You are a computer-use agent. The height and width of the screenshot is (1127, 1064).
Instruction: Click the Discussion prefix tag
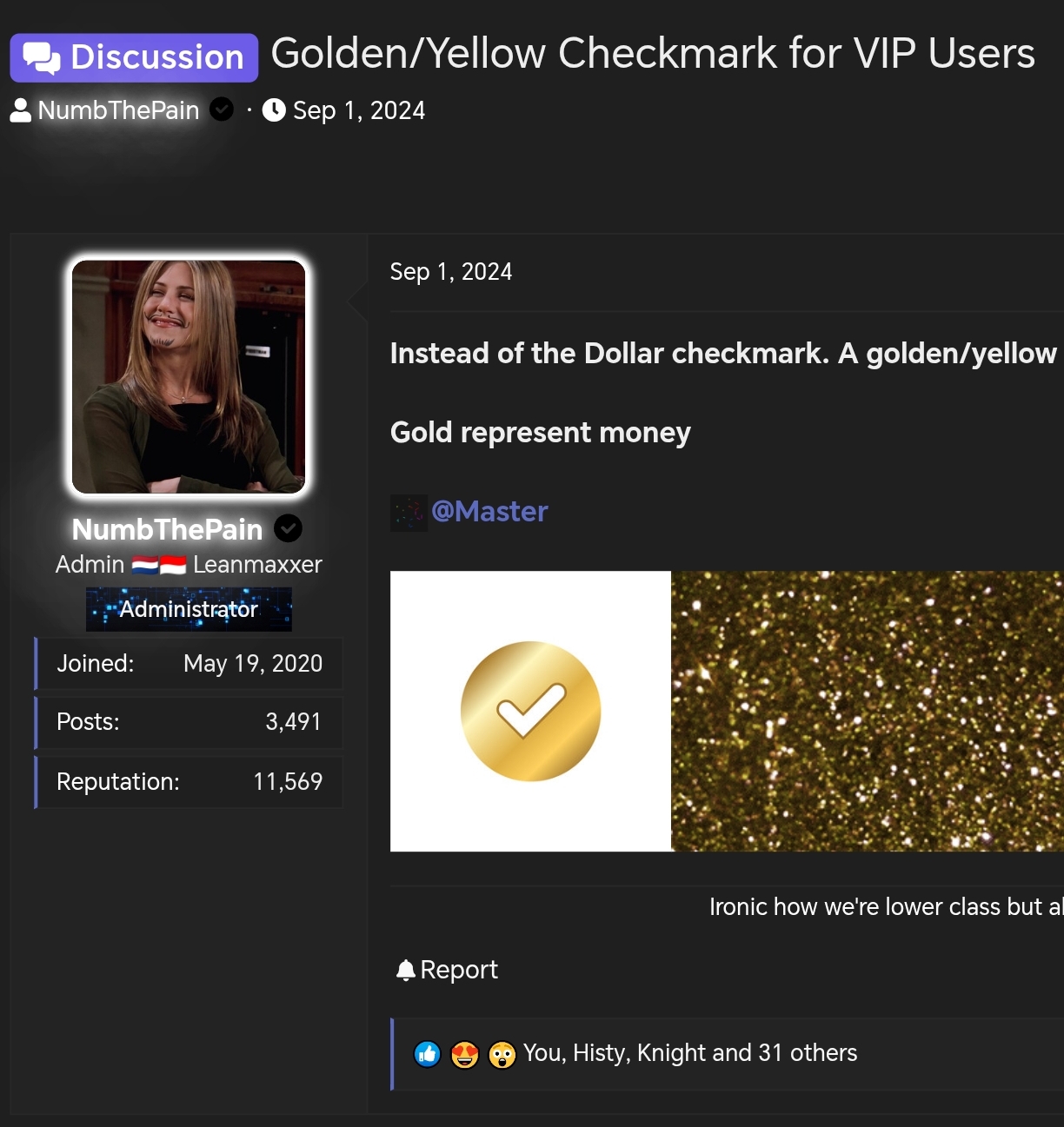coord(134,57)
